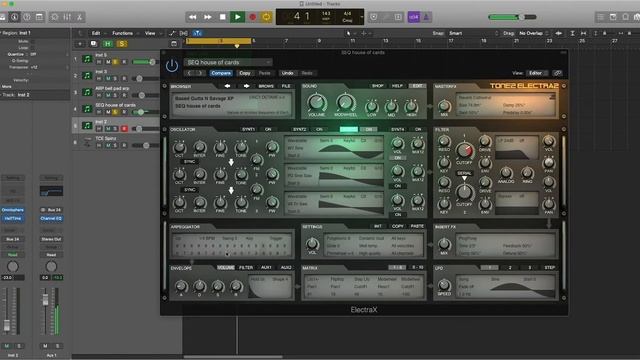Toggle the purple Count-in button
The image size is (640, 360).
point(413,17)
